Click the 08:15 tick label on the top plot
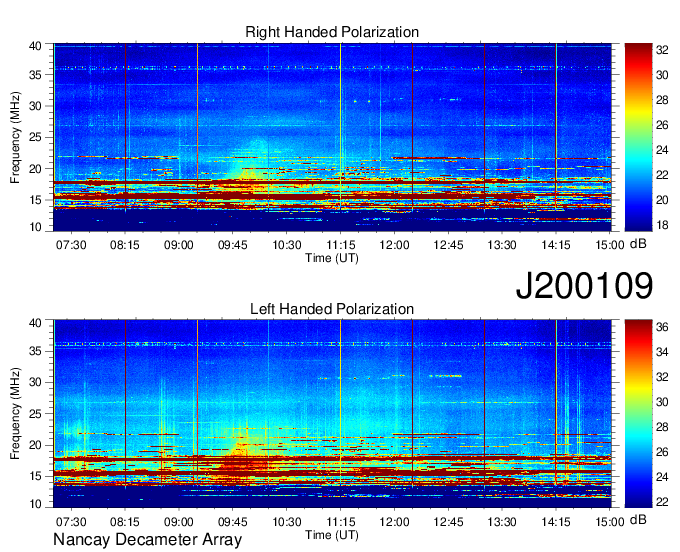 tap(125, 245)
